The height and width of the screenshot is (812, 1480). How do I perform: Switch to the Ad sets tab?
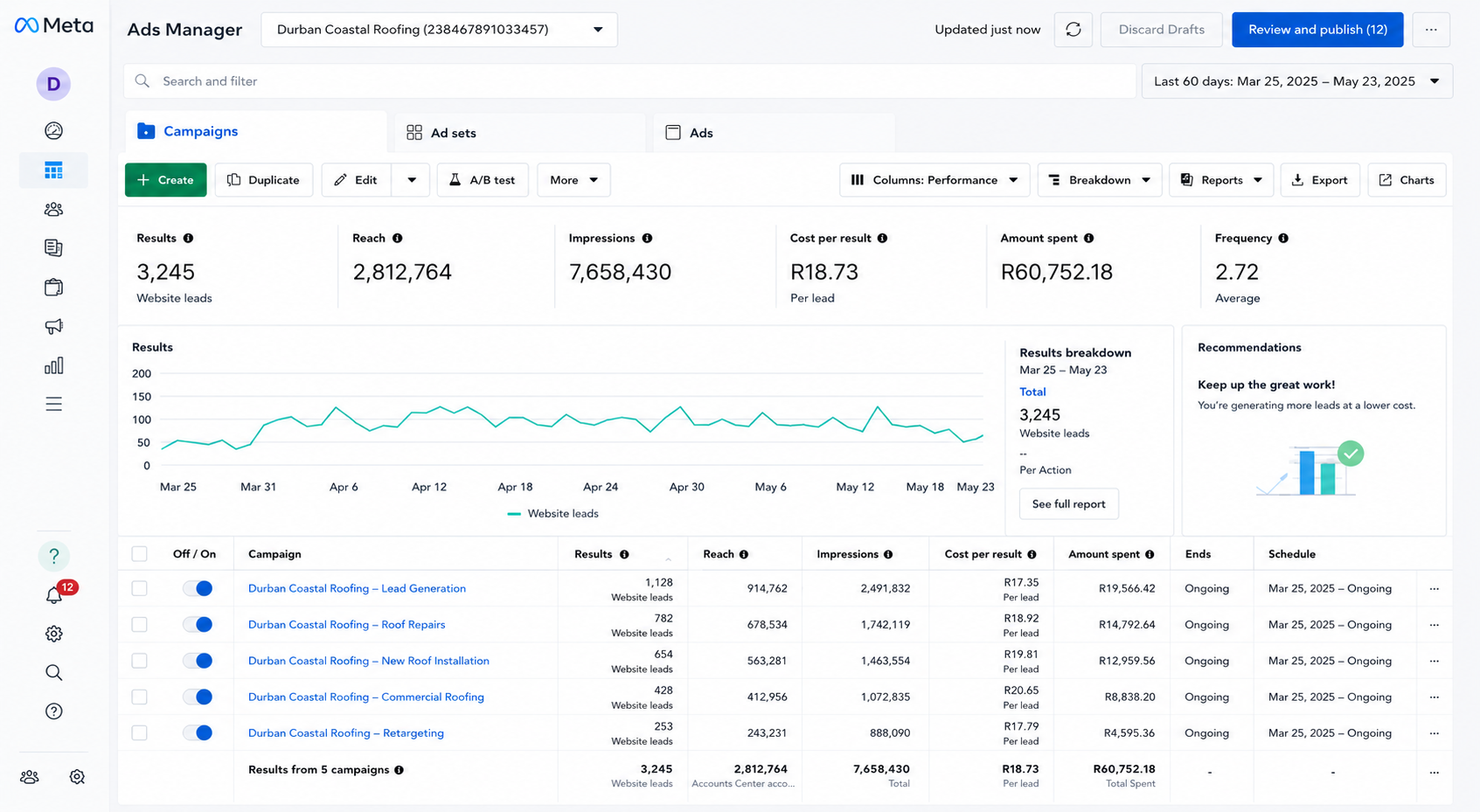520,133
